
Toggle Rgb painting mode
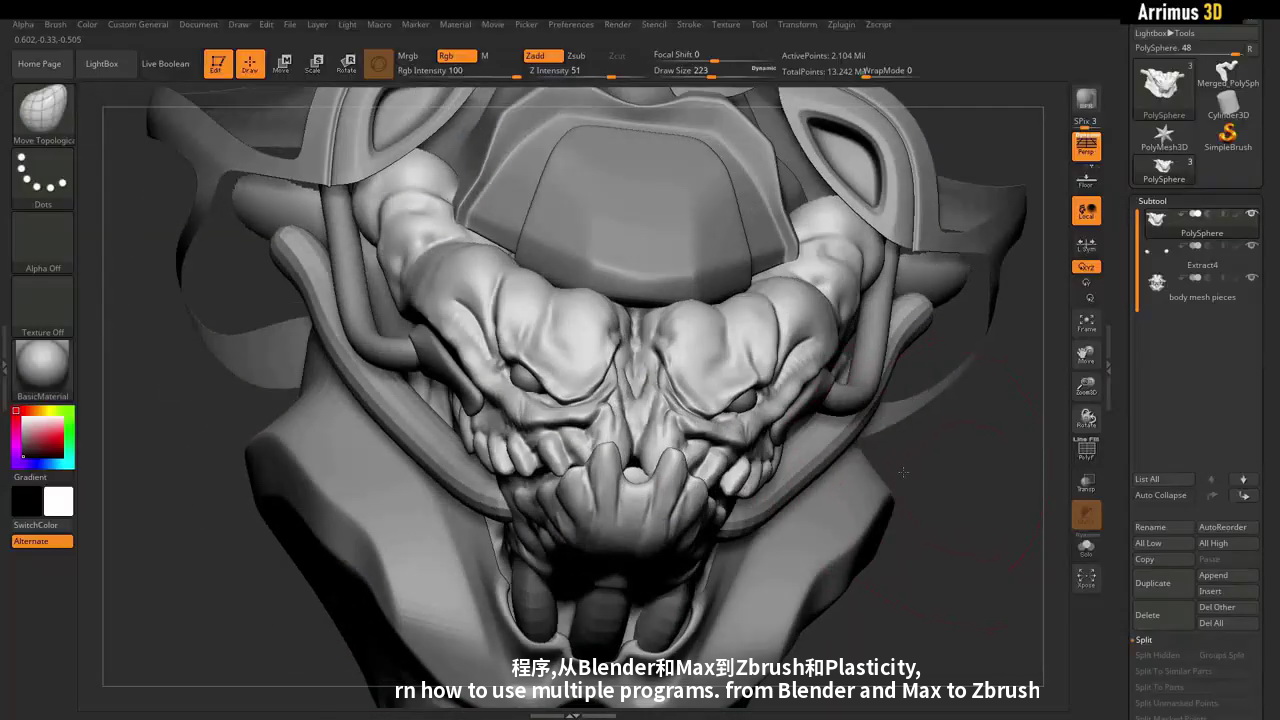coord(456,56)
